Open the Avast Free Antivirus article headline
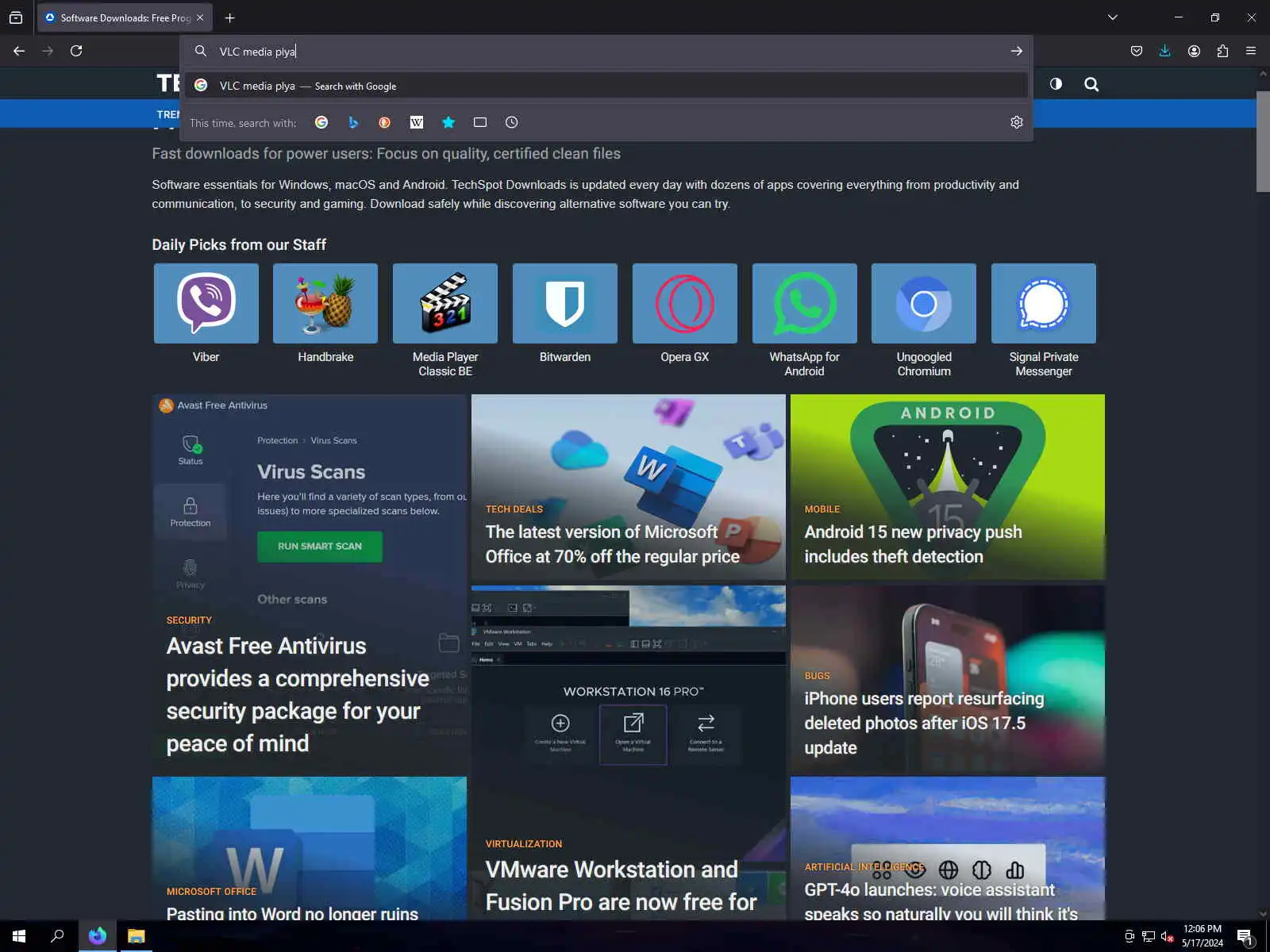The image size is (1270, 952). pos(298,695)
